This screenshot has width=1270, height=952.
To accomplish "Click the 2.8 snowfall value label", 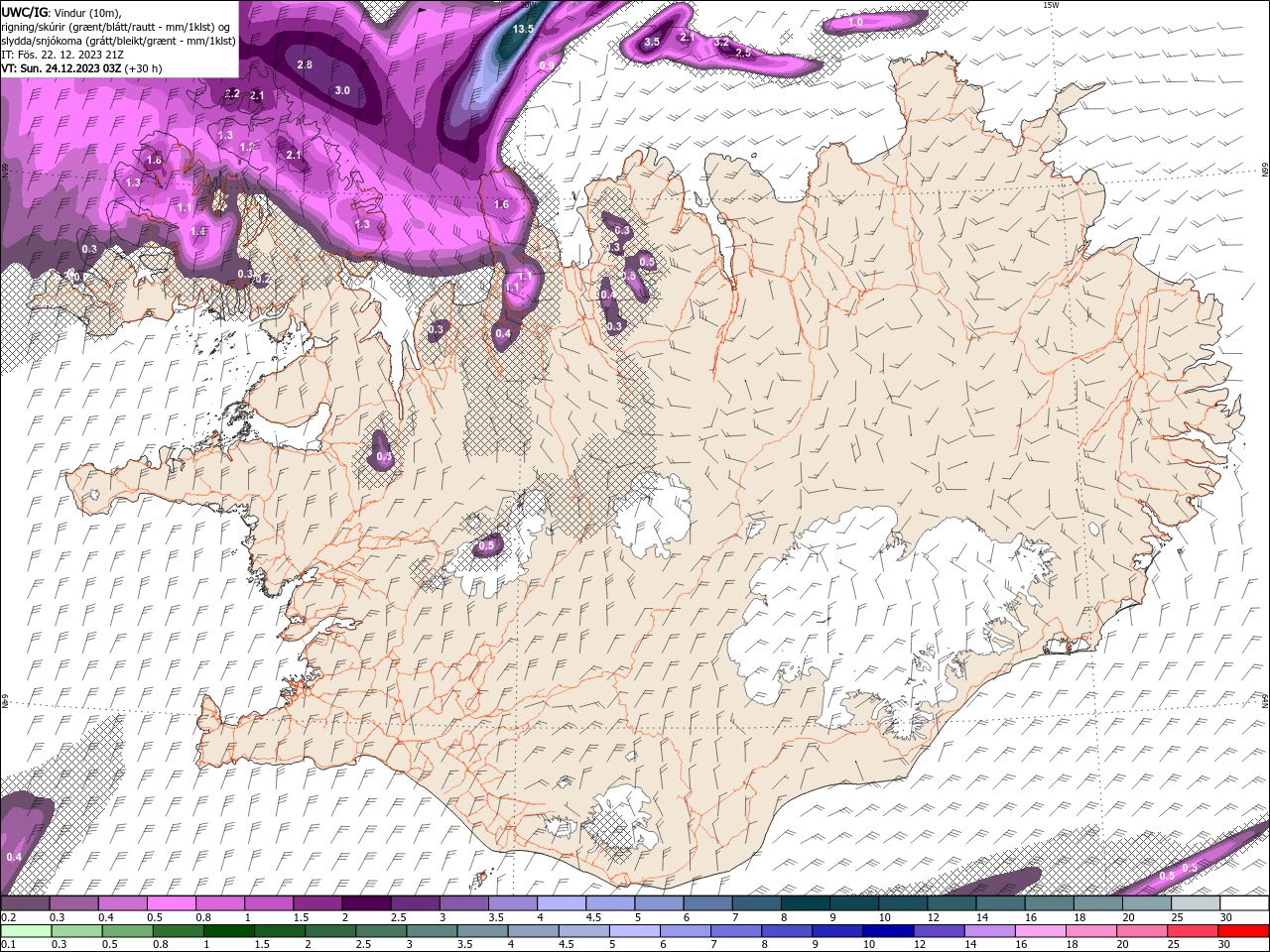I will coord(305,64).
